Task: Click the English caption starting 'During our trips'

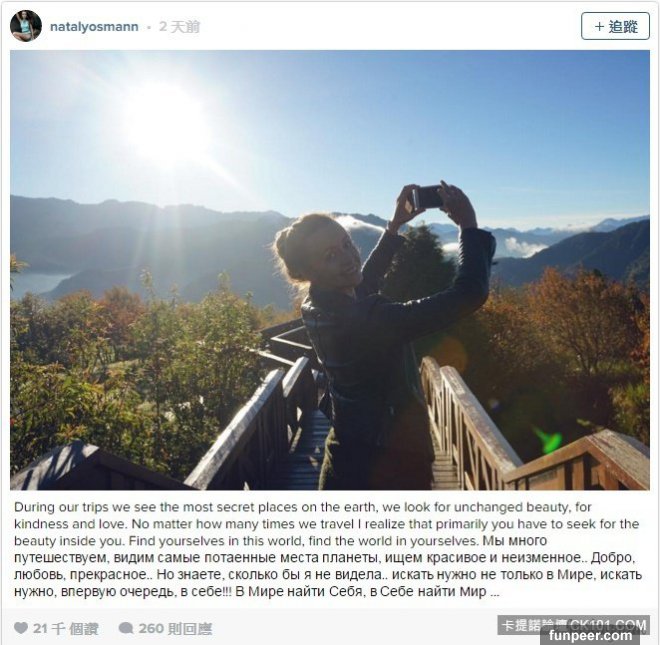Action: click(327, 524)
